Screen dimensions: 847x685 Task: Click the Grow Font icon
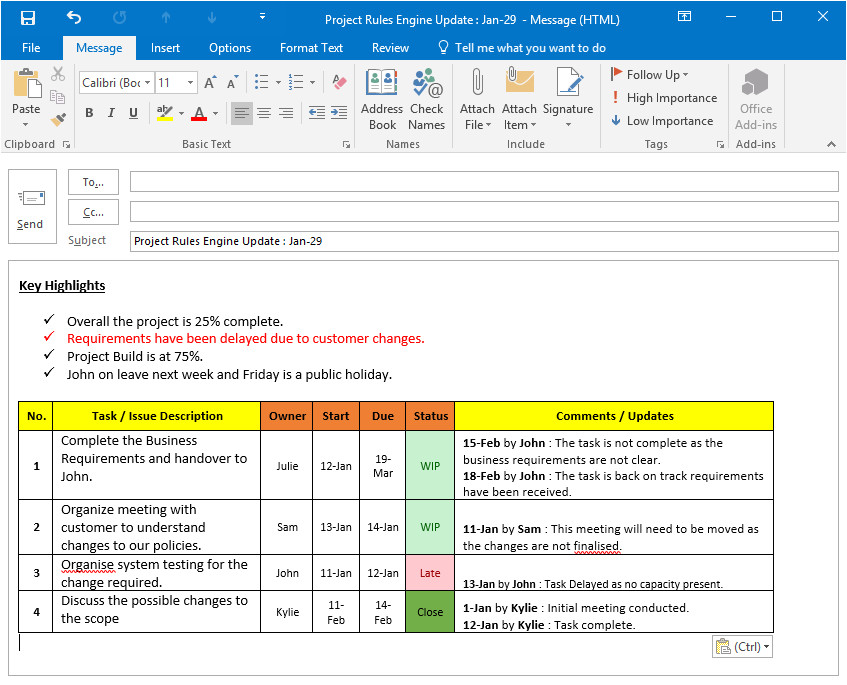(x=210, y=83)
